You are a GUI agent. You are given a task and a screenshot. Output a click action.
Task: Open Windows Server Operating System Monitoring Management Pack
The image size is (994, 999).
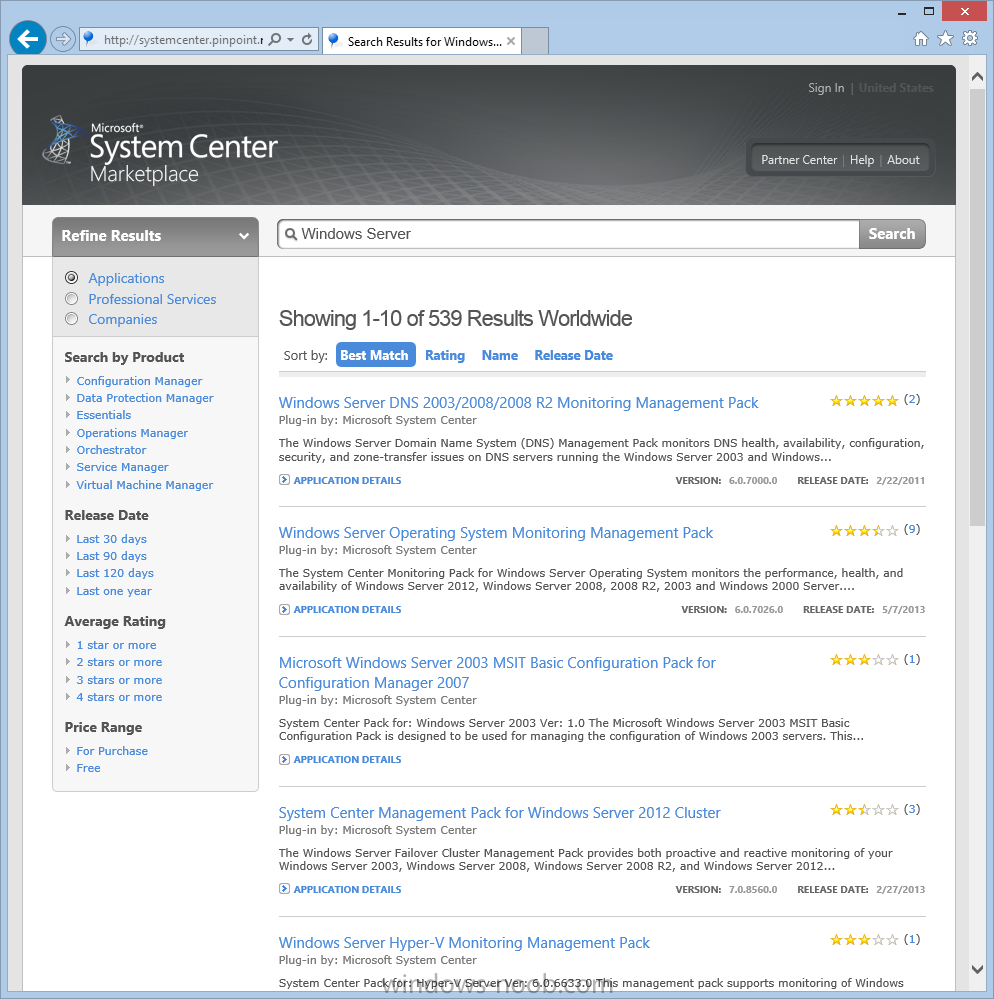[496, 533]
